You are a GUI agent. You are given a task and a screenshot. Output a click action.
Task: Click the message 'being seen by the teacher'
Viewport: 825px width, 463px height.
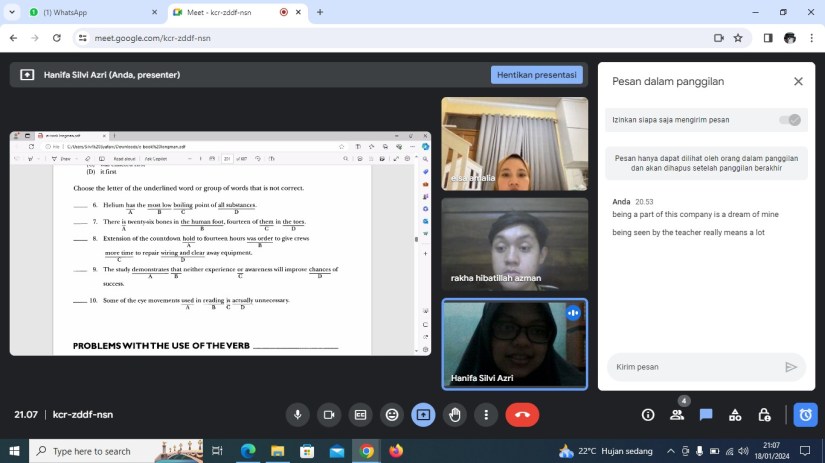688,232
